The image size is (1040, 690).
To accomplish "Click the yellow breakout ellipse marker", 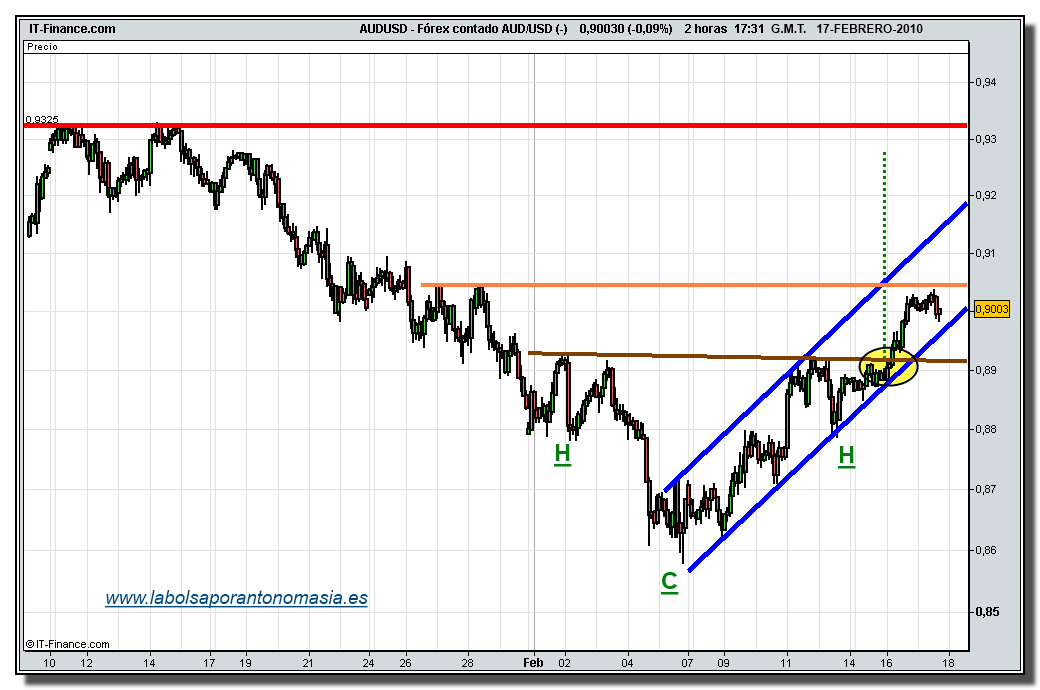I will 888,366.
